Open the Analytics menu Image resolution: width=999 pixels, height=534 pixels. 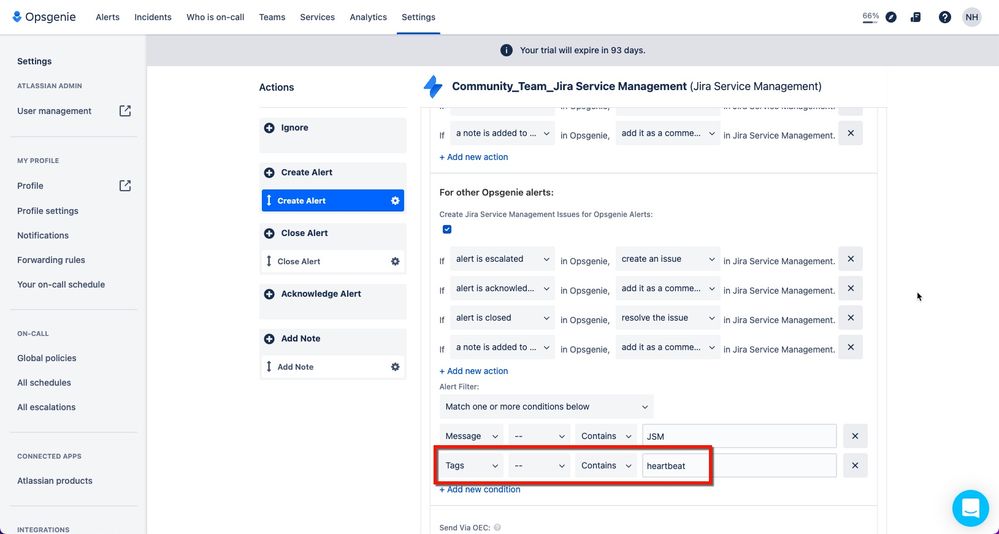tap(368, 17)
